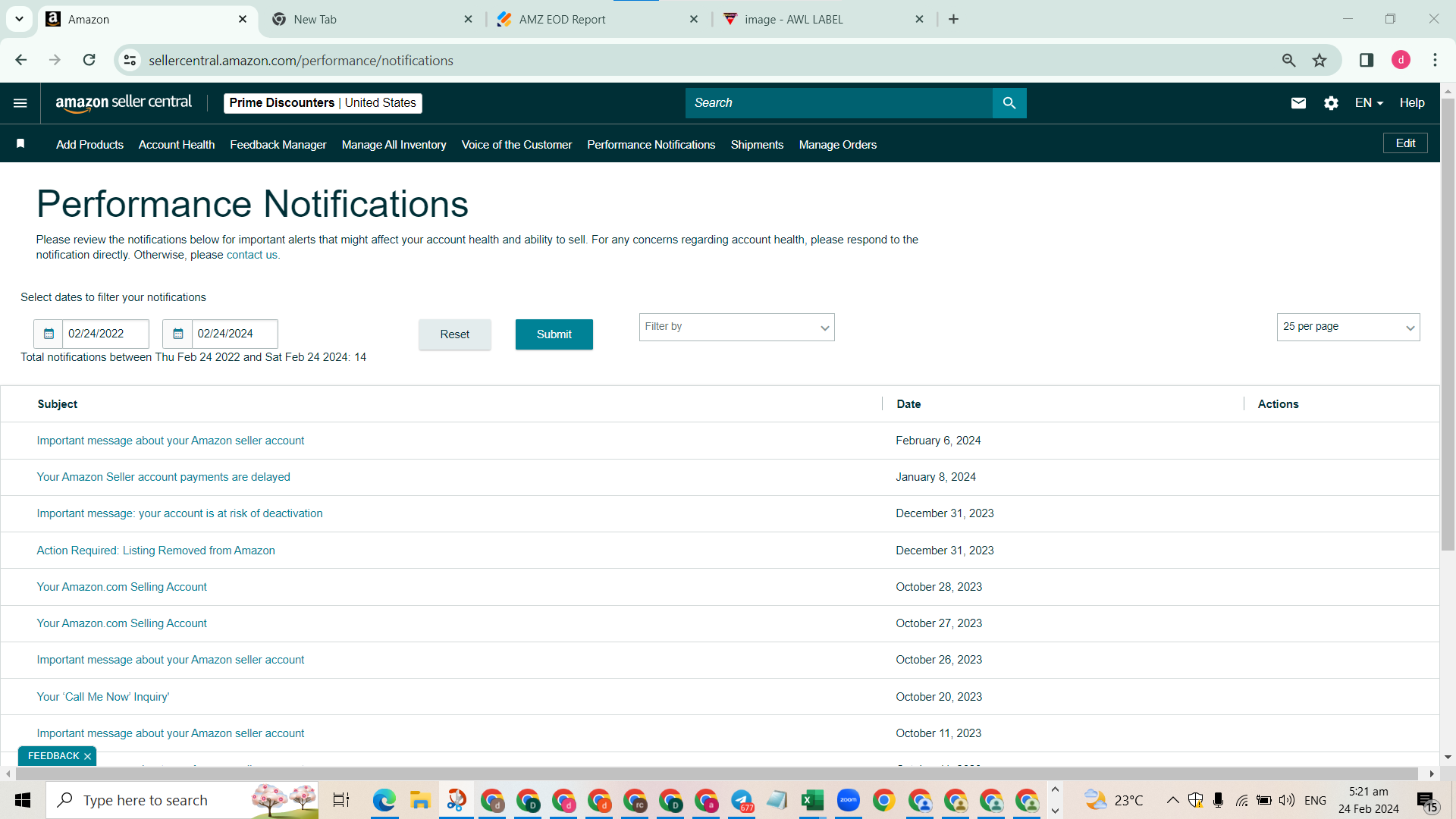Open 'Your Amazon Seller account payments are delayed' notification
The height and width of the screenshot is (819, 1456).
[x=163, y=477]
